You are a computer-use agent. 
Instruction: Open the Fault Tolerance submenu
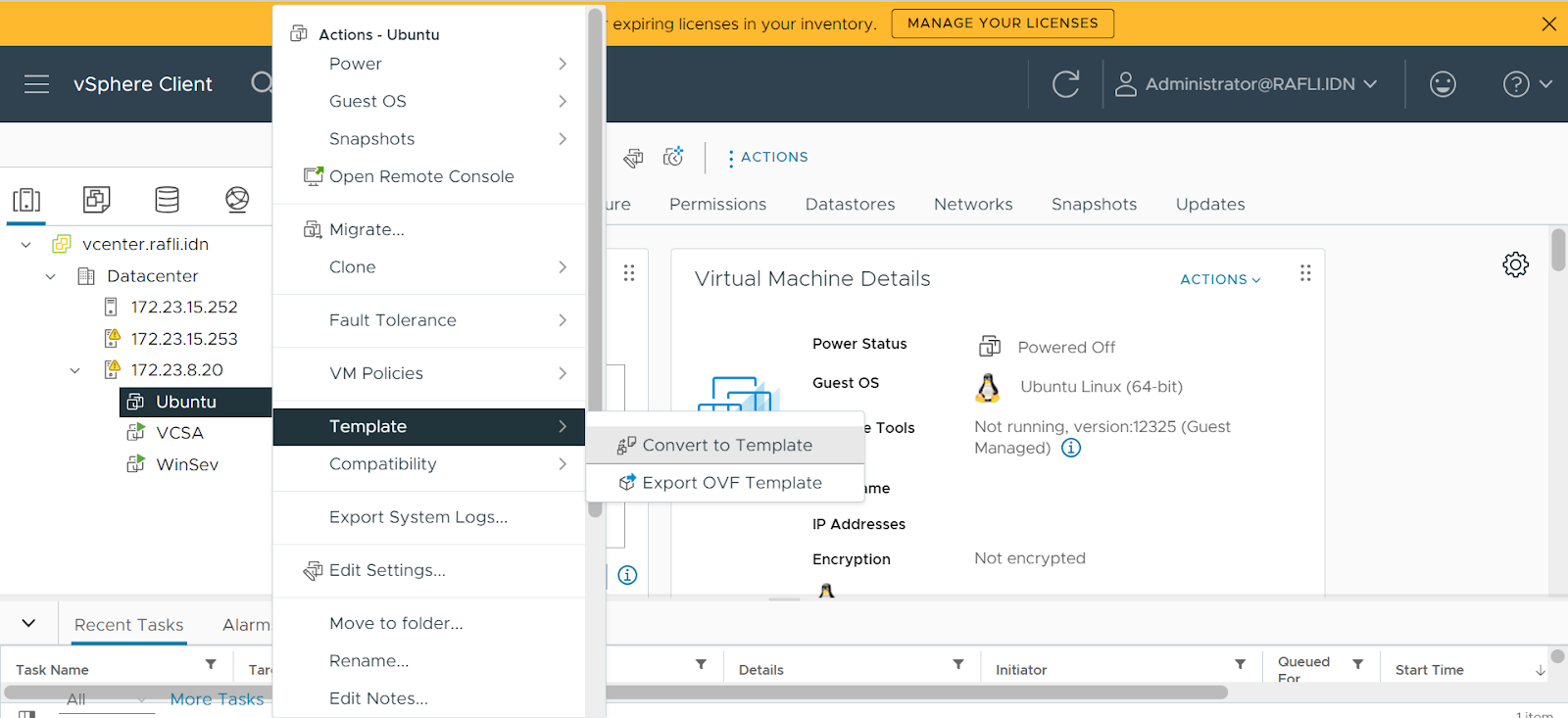(429, 320)
